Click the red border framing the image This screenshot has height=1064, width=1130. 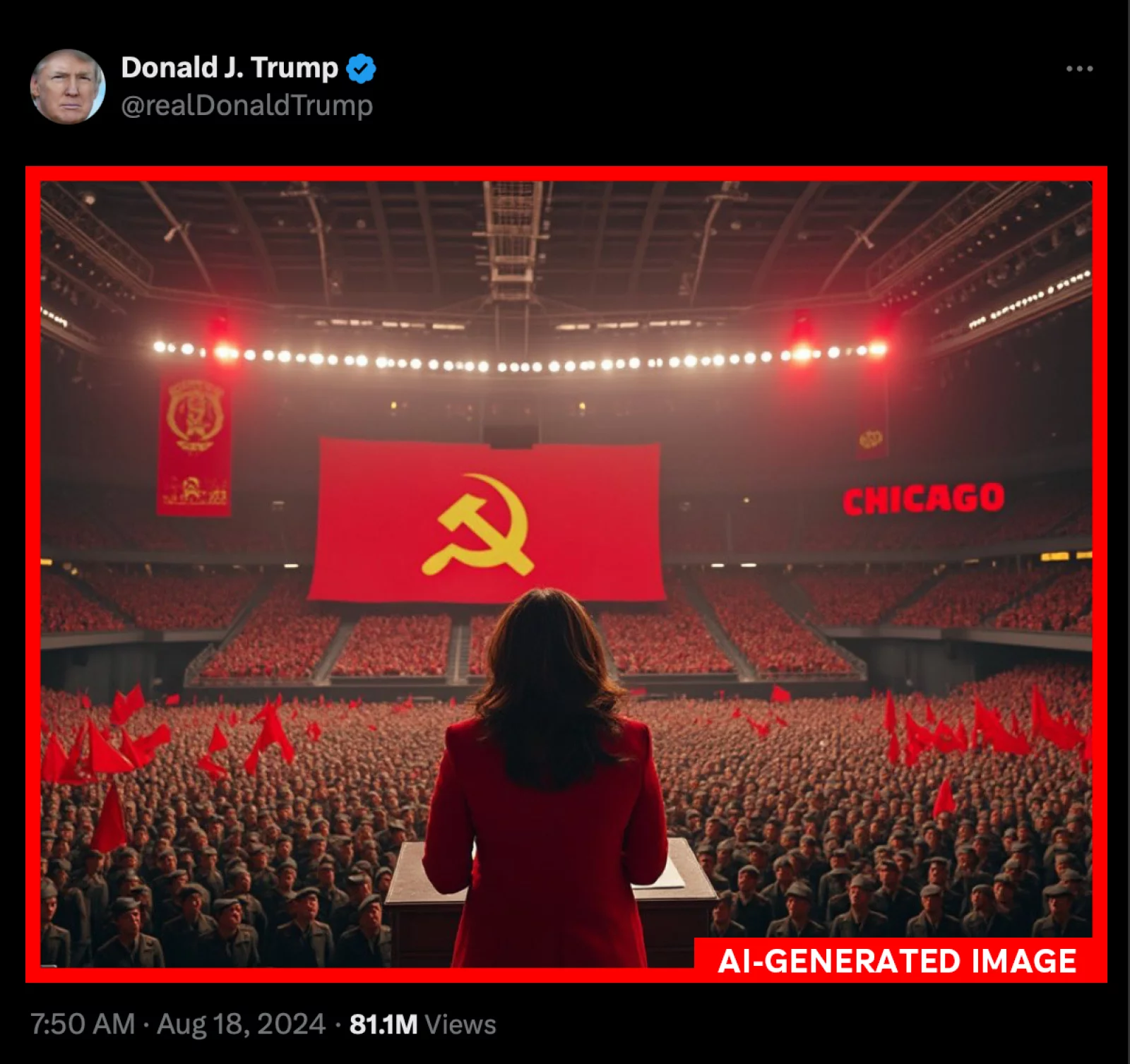(566, 174)
